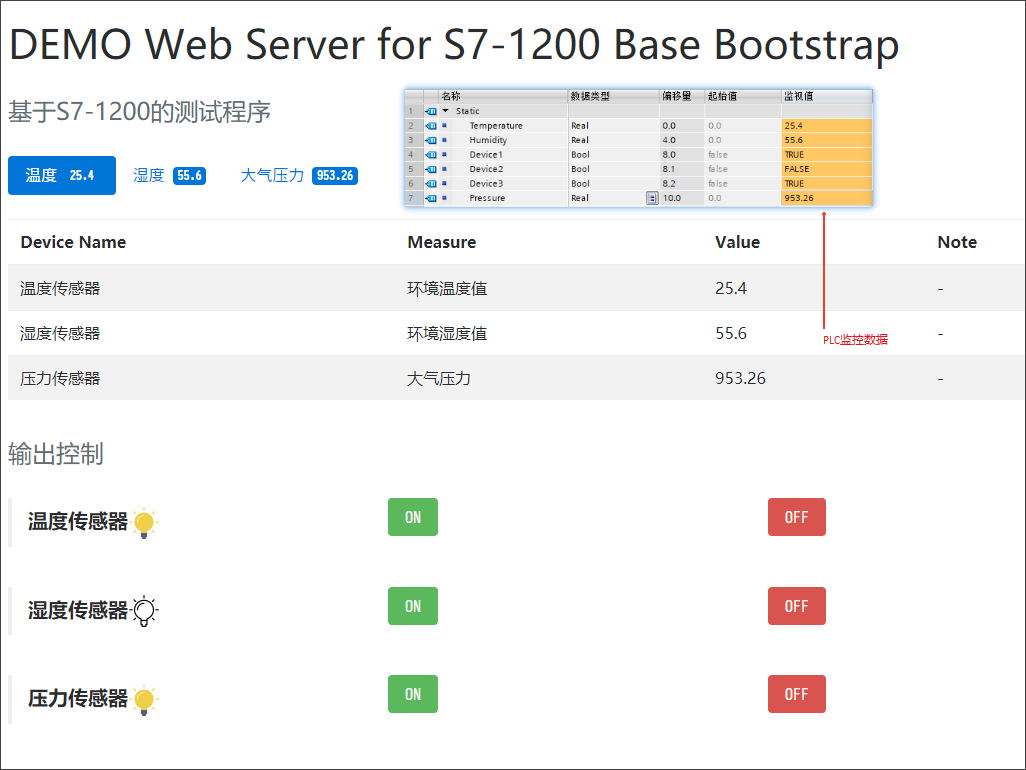The height and width of the screenshot is (770, 1026).
Task: Click the Value column header
Action: point(737,242)
